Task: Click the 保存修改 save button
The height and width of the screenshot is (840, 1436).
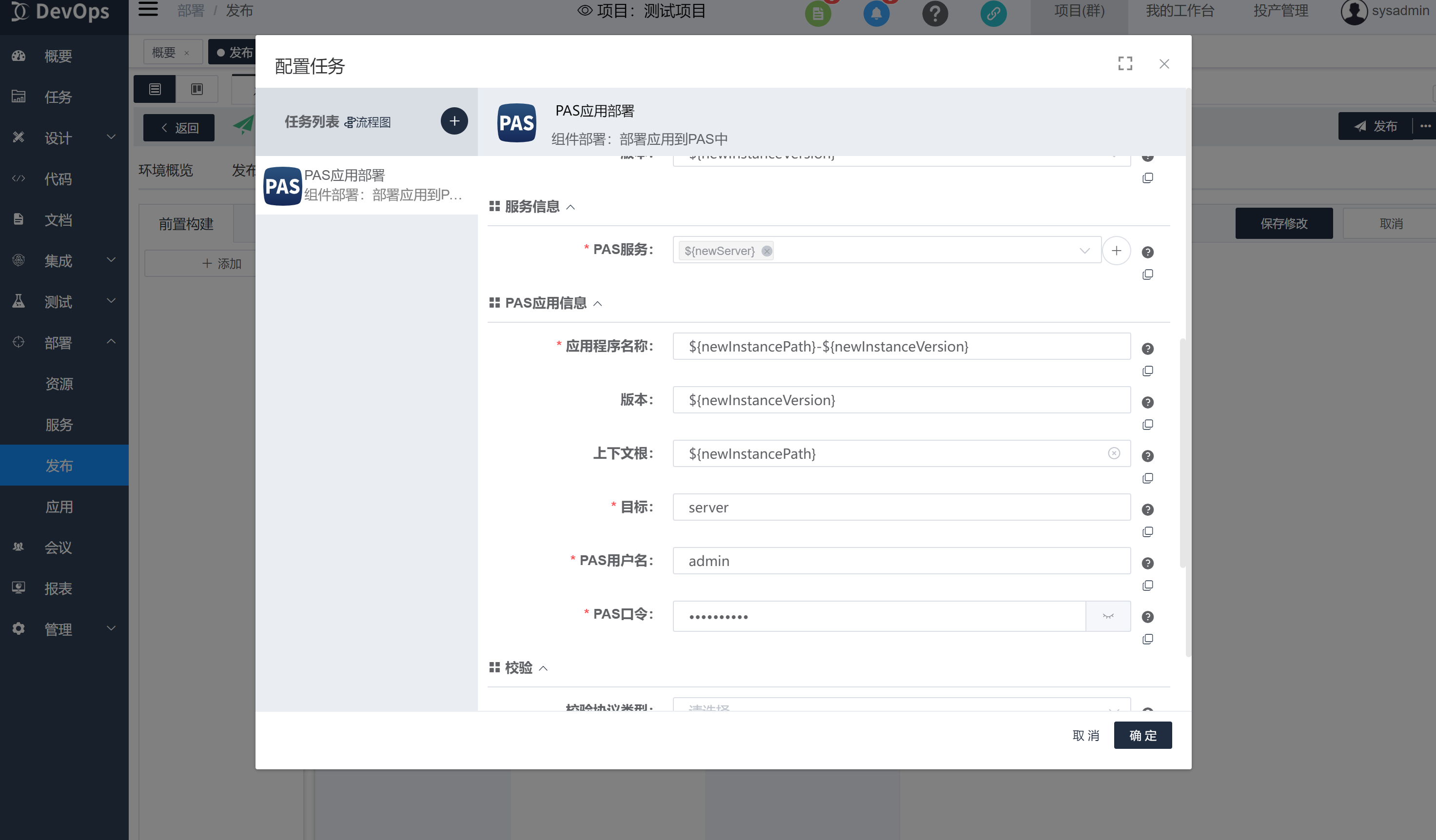Action: pyautogui.click(x=1285, y=223)
